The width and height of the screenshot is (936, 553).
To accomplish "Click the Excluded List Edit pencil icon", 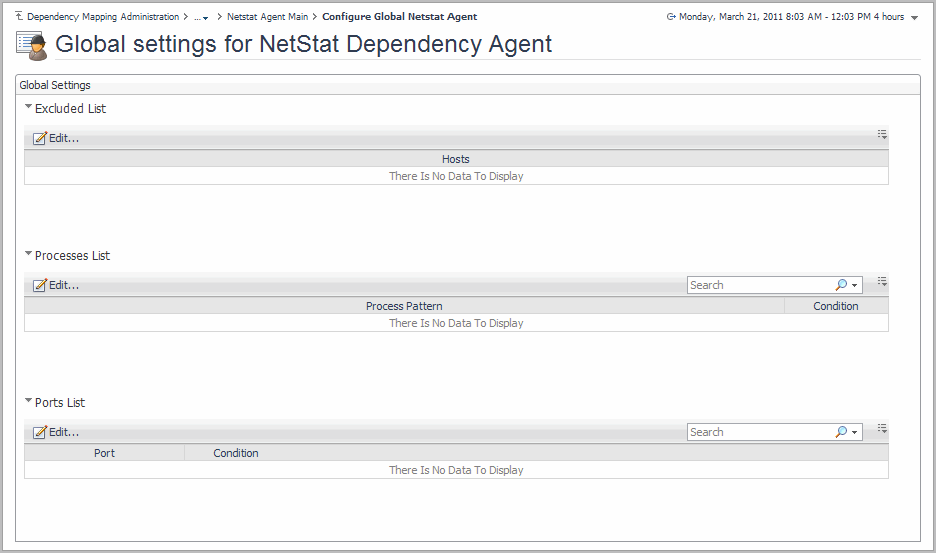I will [x=40, y=139].
